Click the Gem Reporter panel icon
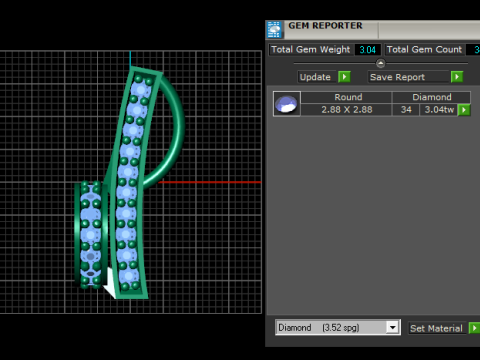 (274, 30)
